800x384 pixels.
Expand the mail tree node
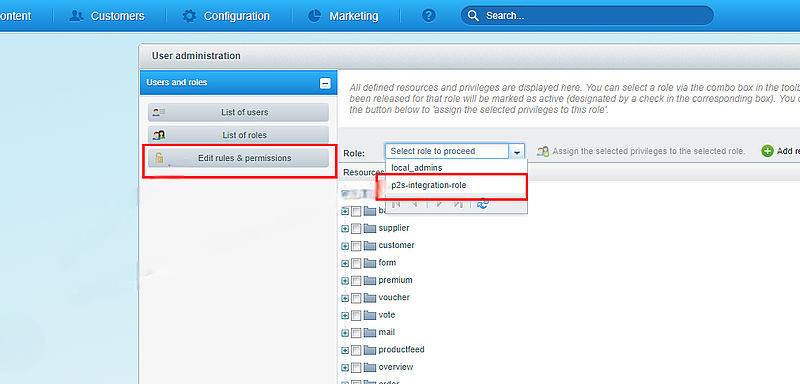[x=345, y=332]
